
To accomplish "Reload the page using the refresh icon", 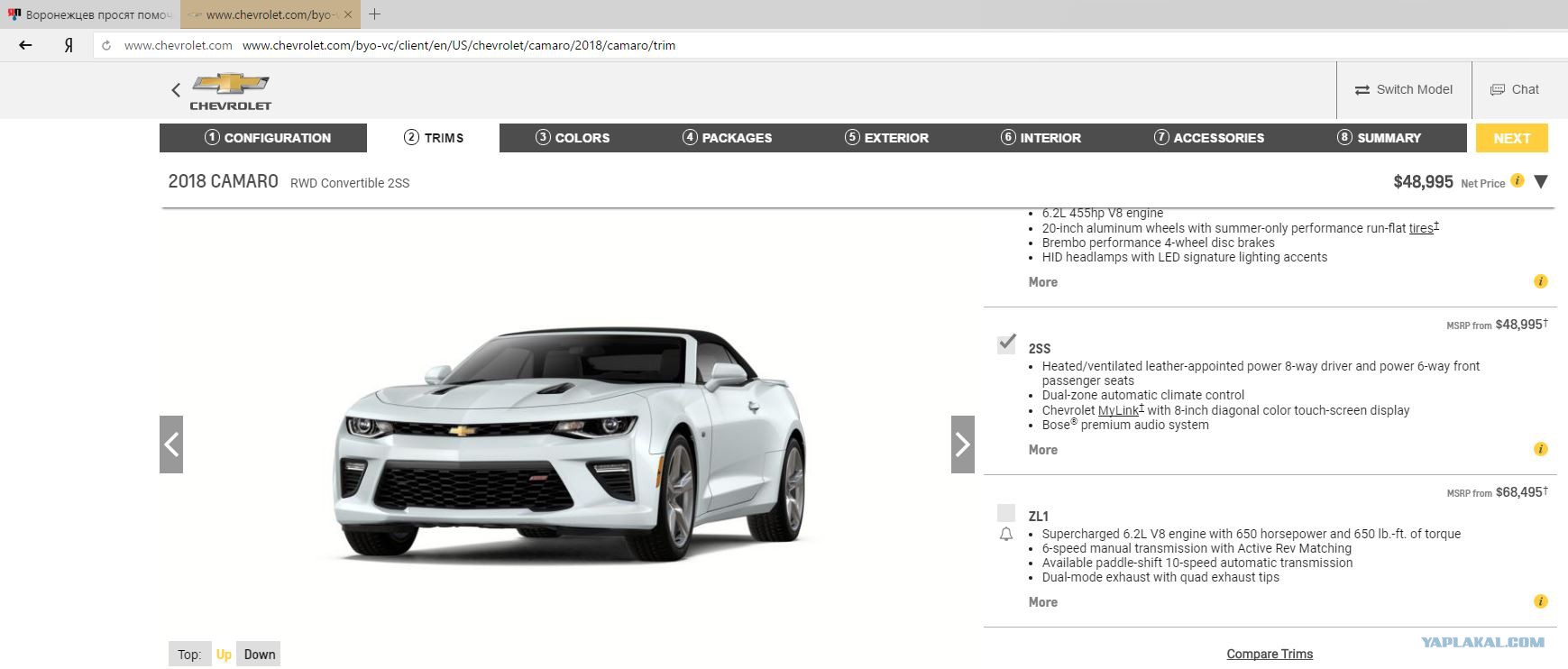I will tap(106, 45).
